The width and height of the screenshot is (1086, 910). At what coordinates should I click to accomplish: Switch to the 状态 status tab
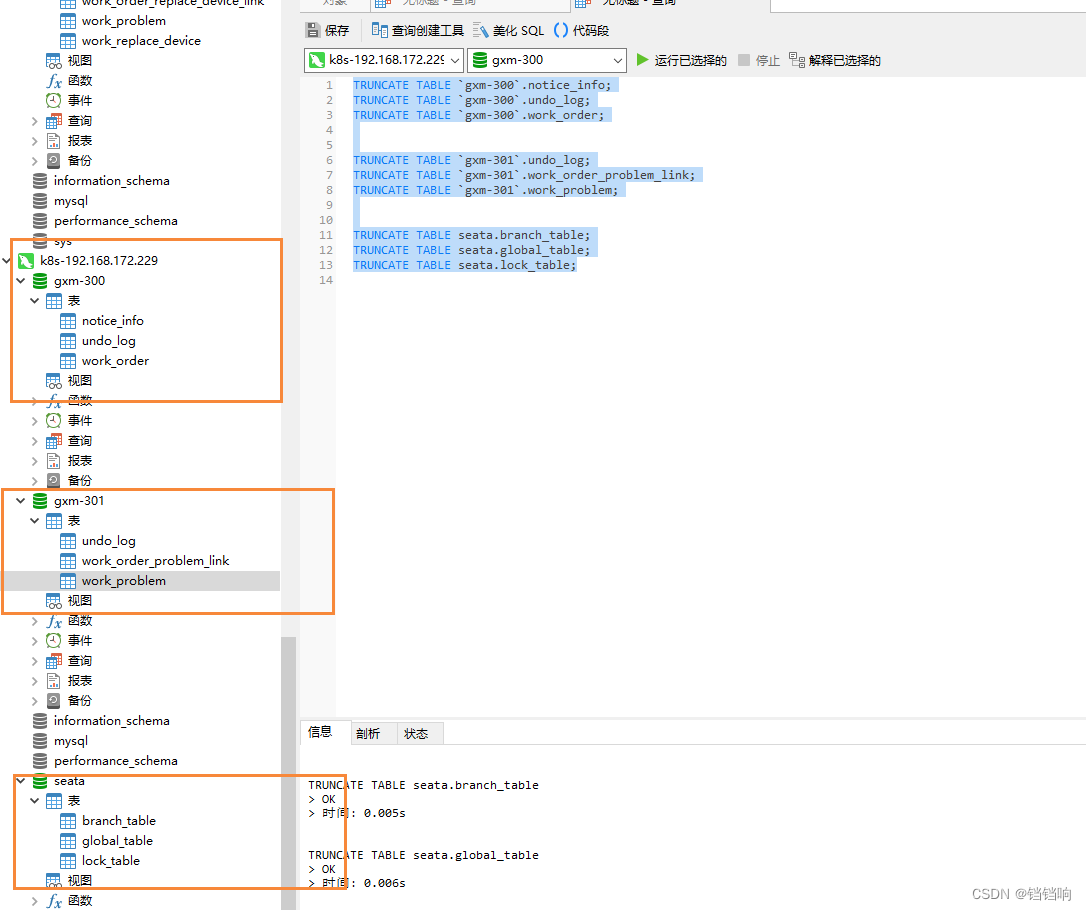(416, 733)
